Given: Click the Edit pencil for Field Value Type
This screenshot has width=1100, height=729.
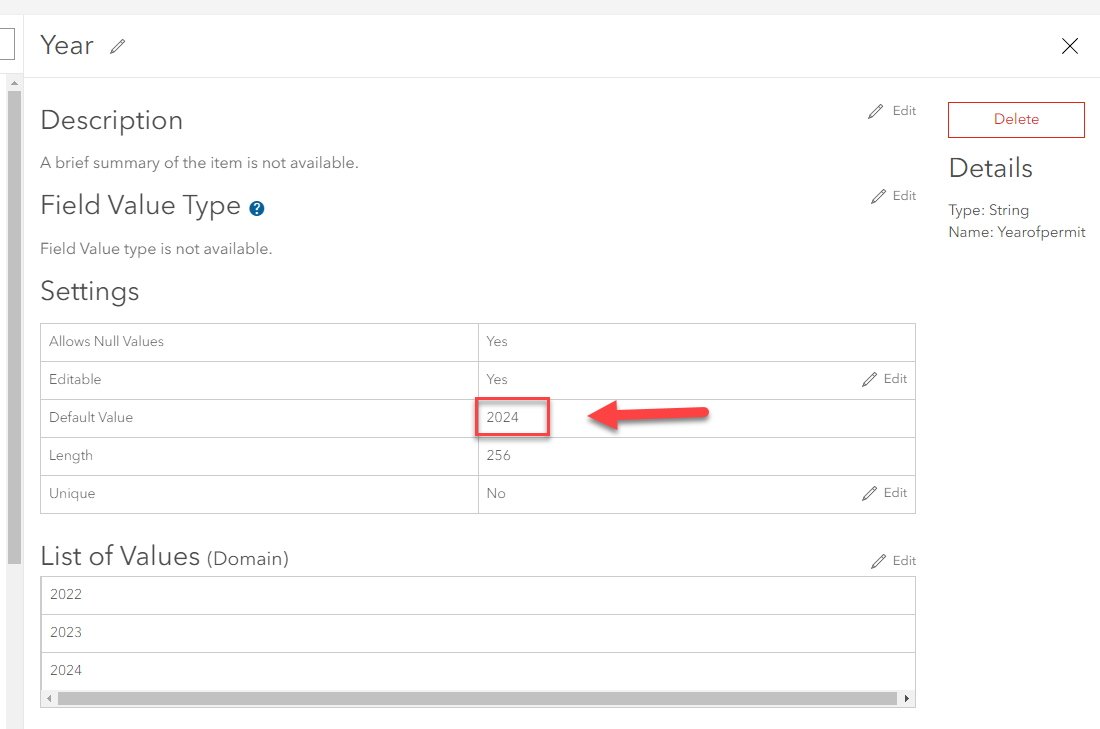Looking at the screenshot, I should (892, 195).
